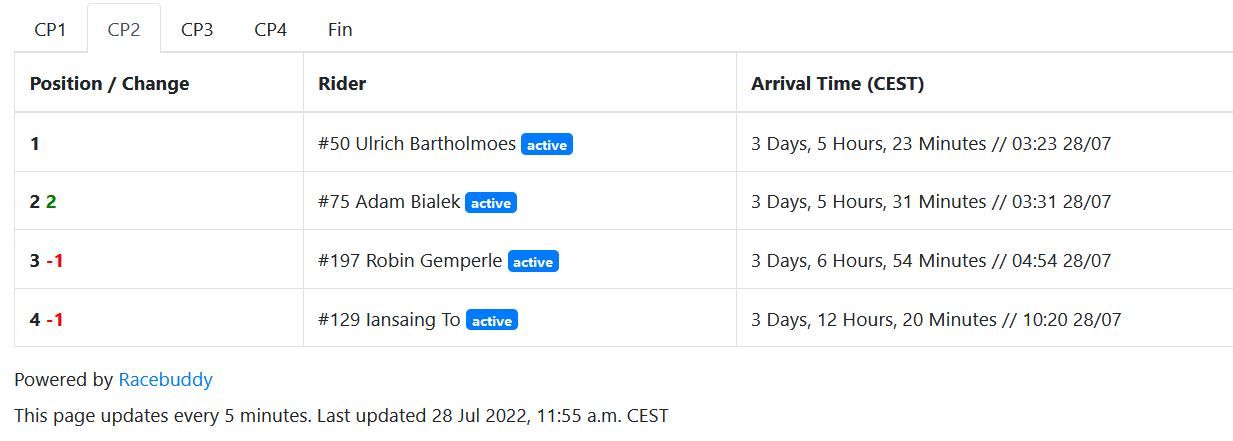Image resolution: width=1233 pixels, height=441 pixels.
Task: Show the CP4 tab results
Action: [270, 29]
